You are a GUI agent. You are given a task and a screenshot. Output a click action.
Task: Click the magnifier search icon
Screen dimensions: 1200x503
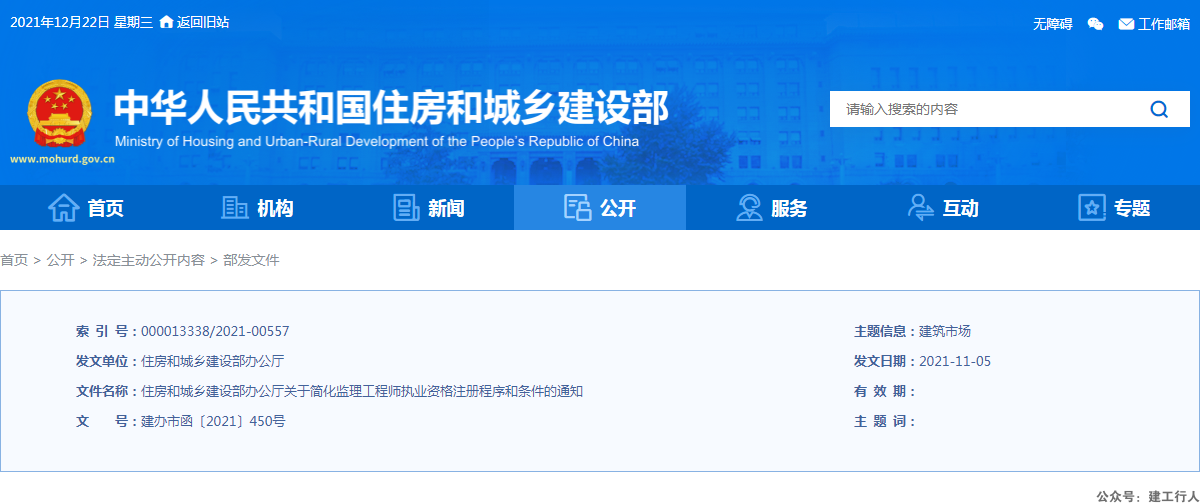click(x=1159, y=109)
